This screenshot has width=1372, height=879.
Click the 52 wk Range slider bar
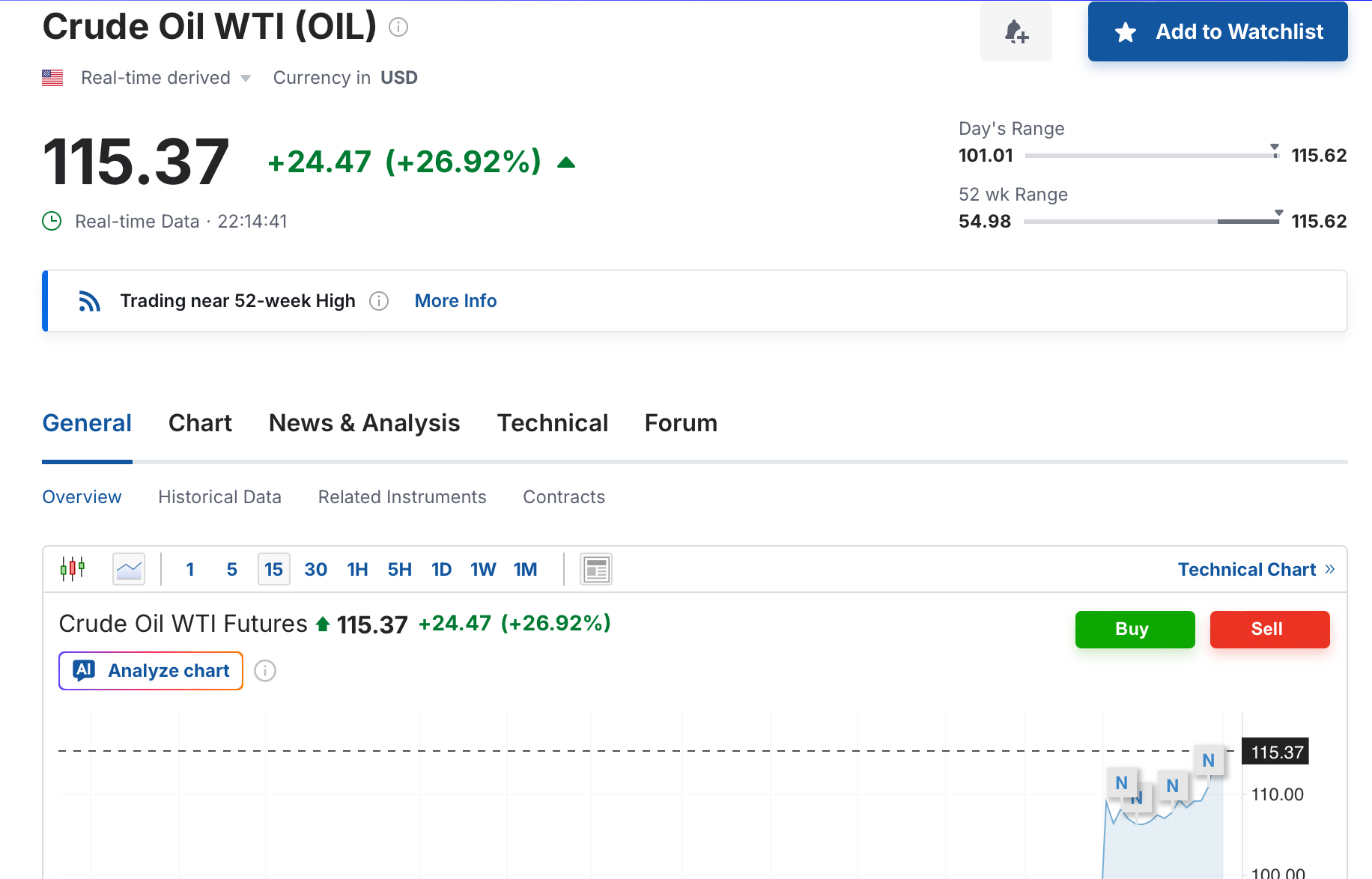(x=1151, y=222)
